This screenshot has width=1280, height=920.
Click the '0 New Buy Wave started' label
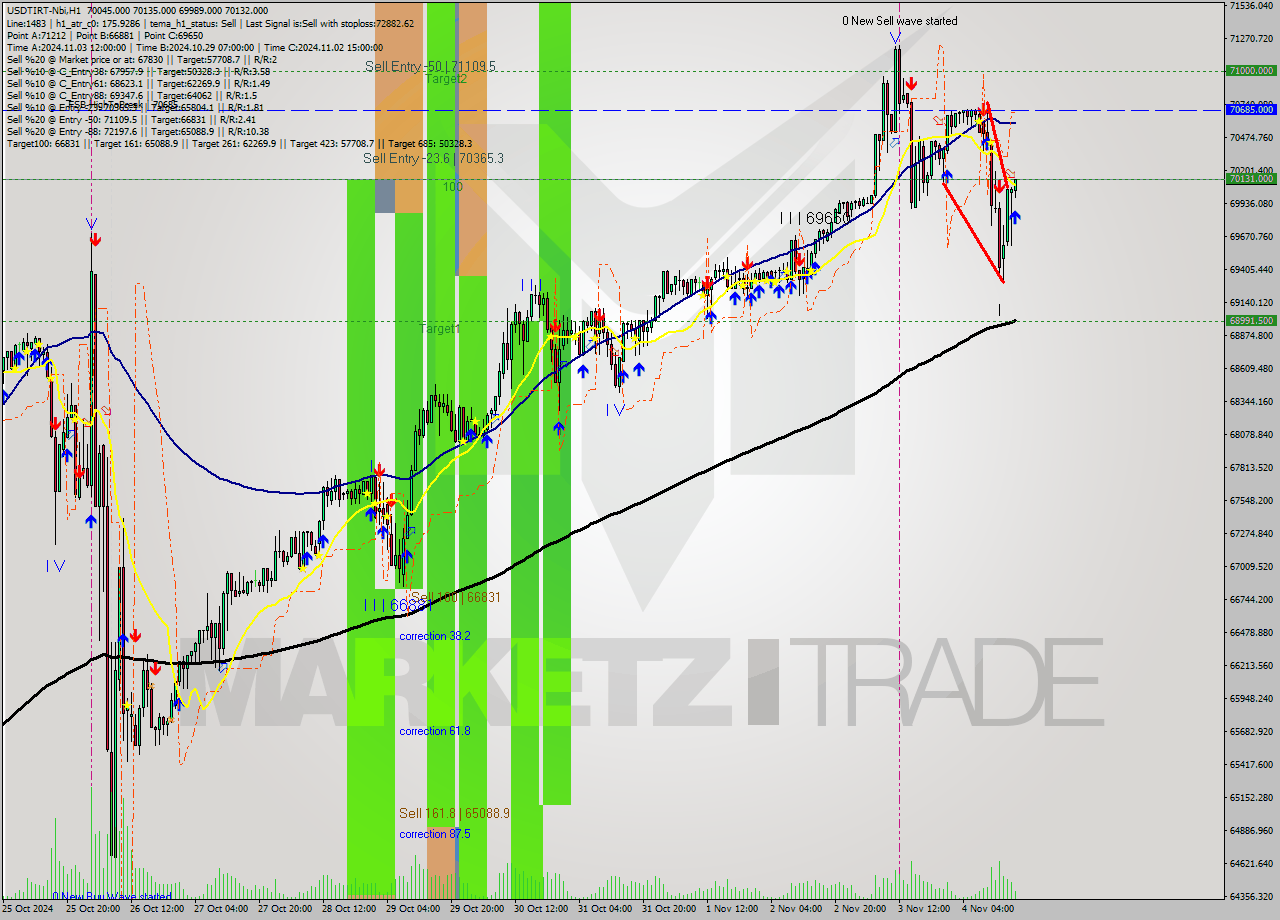(112, 896)
